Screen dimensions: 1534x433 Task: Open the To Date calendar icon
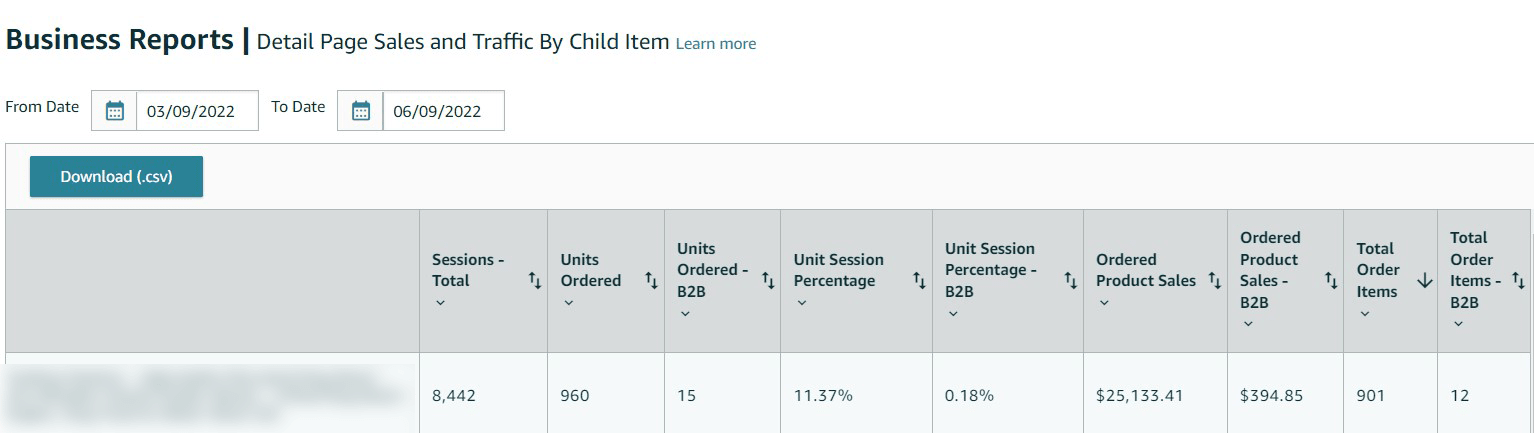click(x=361, y=111)
